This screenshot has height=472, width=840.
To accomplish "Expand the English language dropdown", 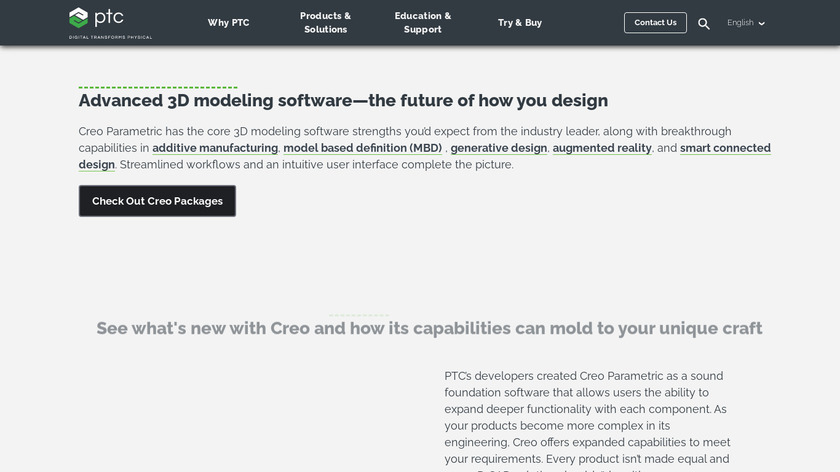I will point(746,23).
